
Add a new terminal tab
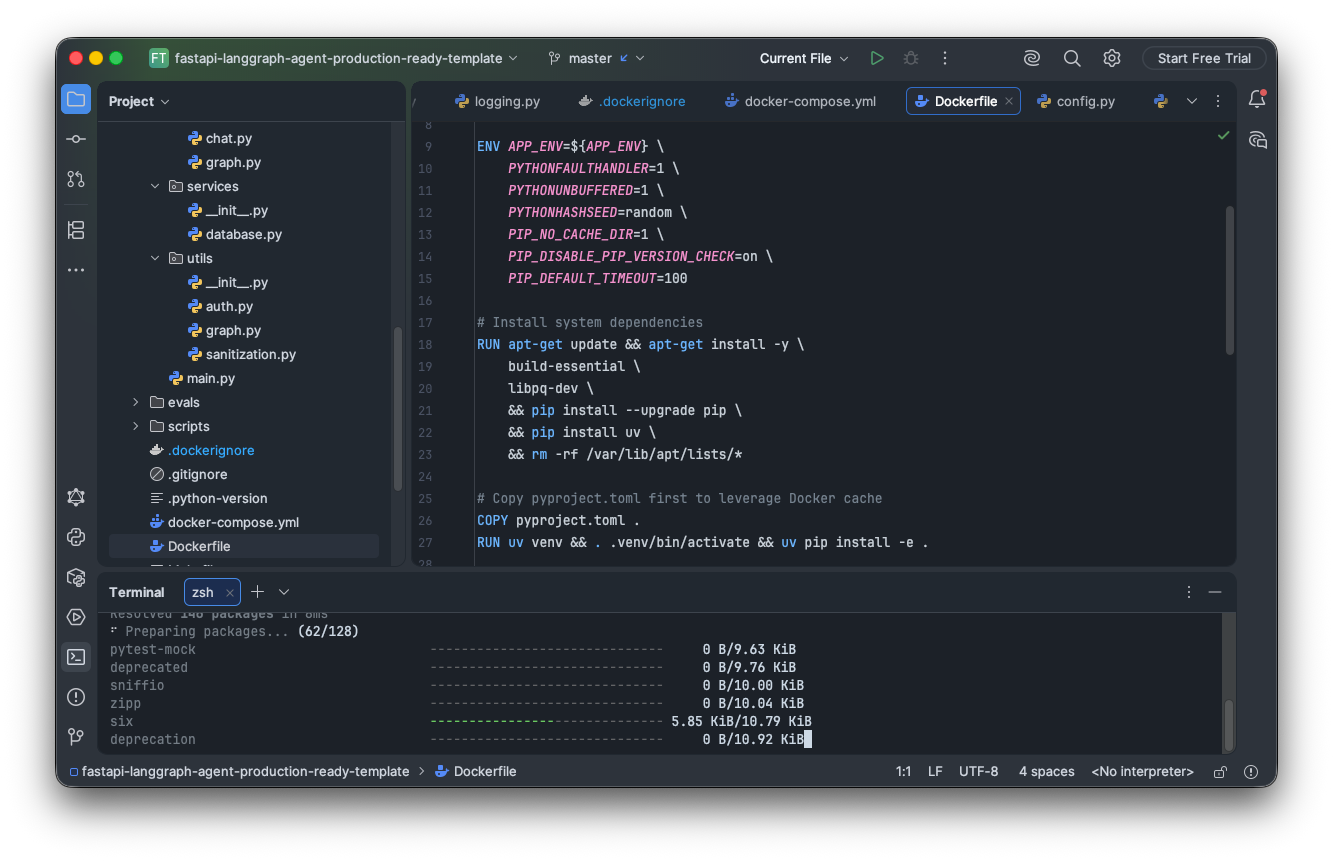(257, 592)
